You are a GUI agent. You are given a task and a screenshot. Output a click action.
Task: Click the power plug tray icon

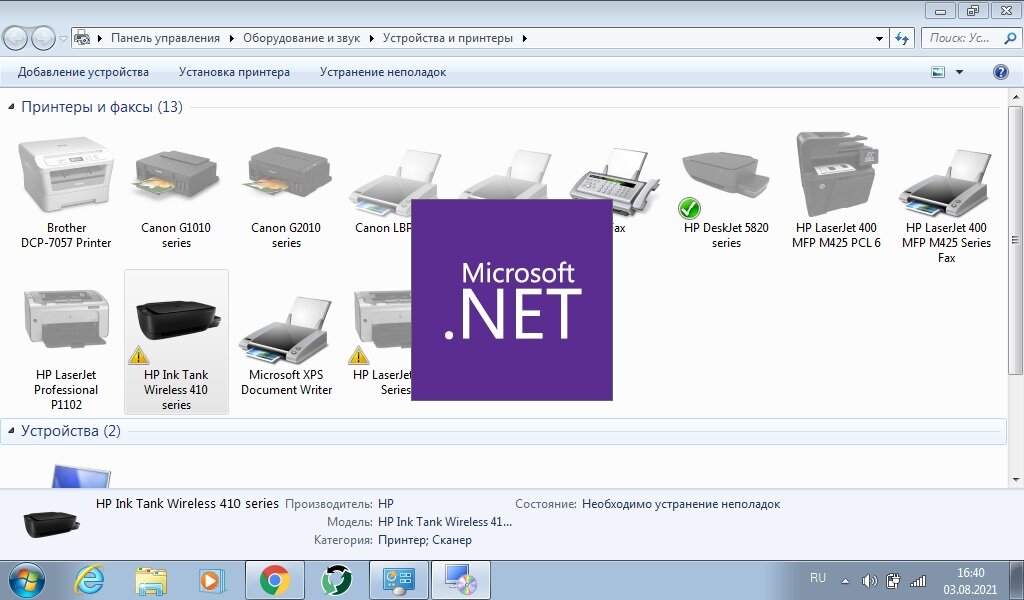(893, 580)
